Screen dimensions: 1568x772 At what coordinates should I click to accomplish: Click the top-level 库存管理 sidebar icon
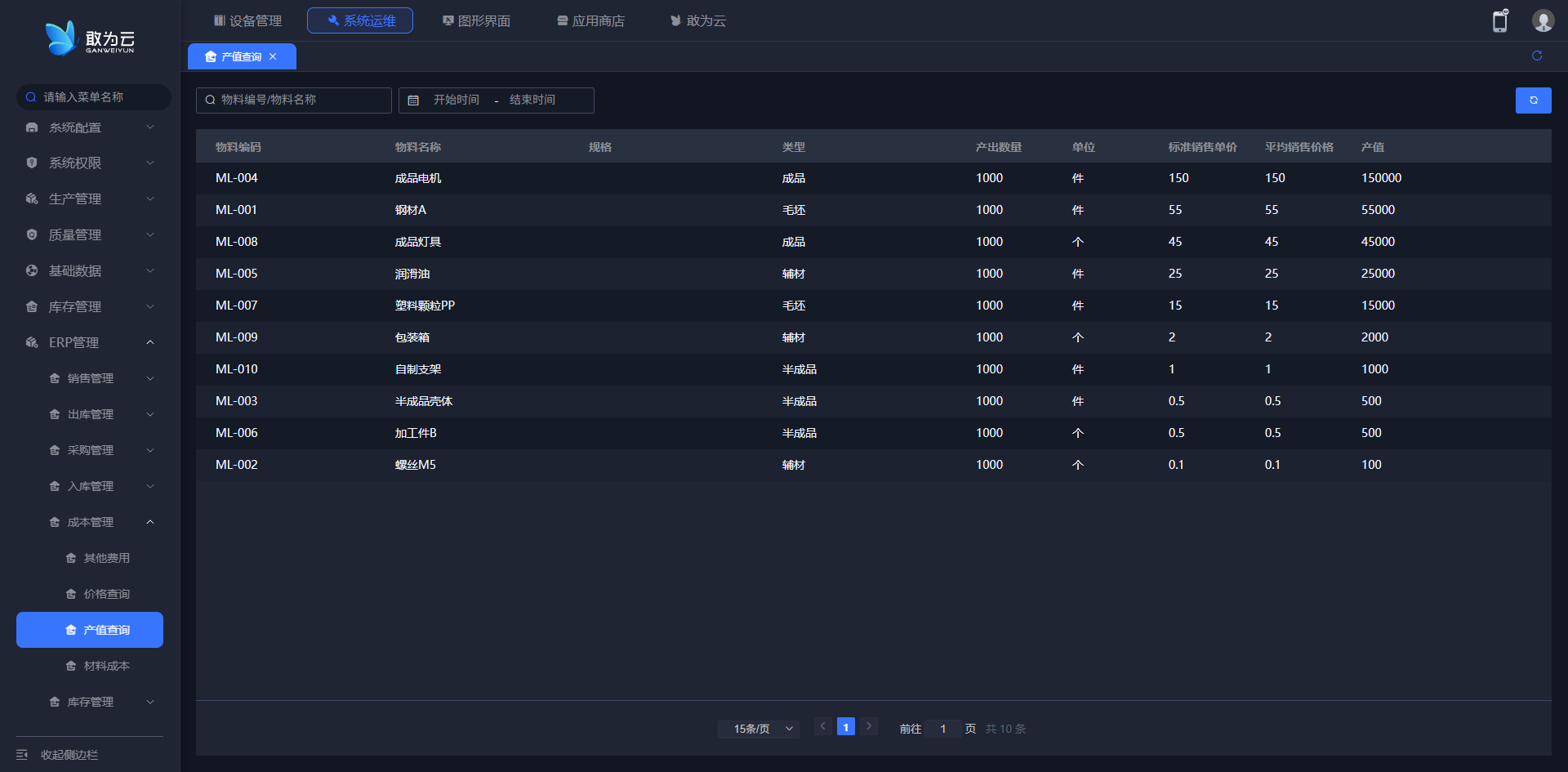pyautogui.click(x=32, y=306)
